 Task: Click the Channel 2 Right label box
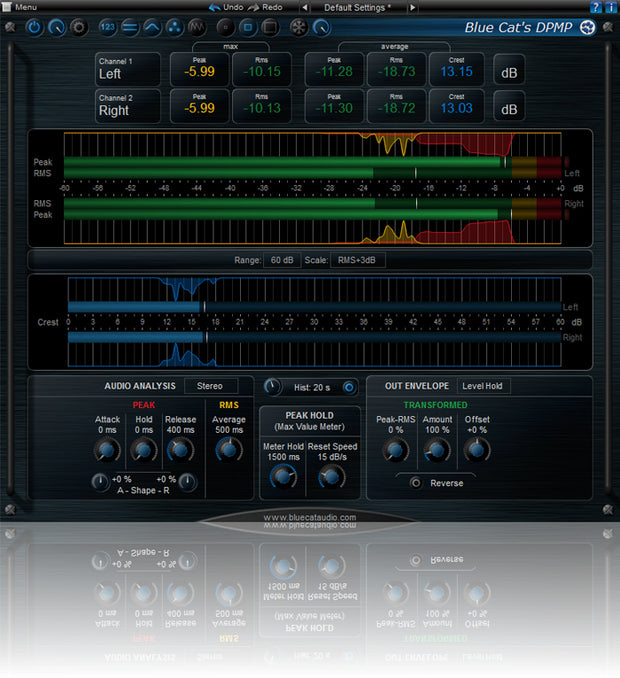[128, 106]
